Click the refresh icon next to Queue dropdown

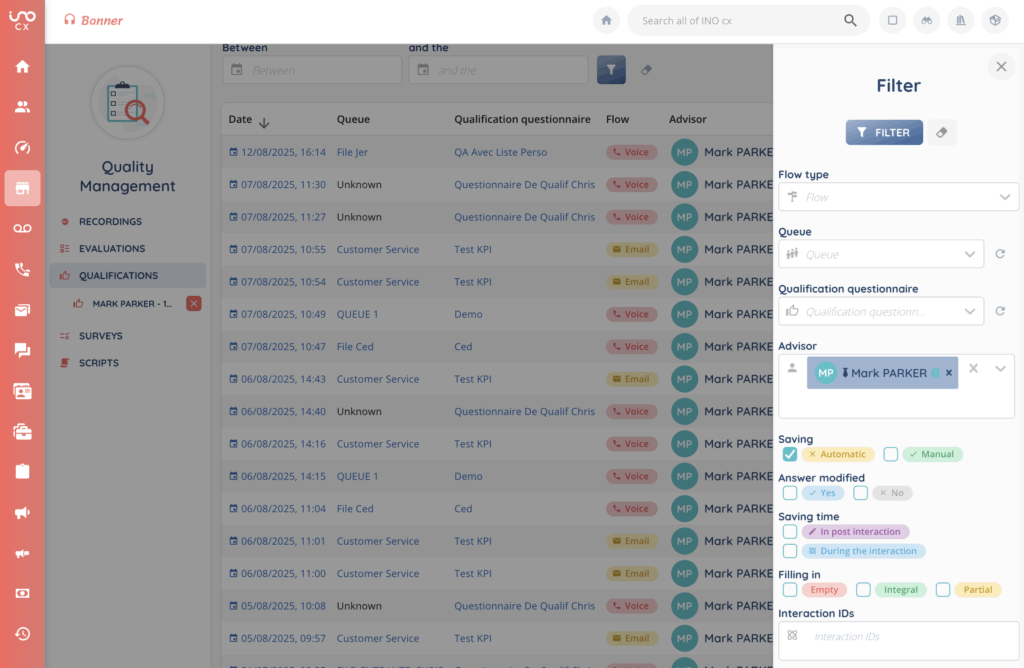(1000, 255)
